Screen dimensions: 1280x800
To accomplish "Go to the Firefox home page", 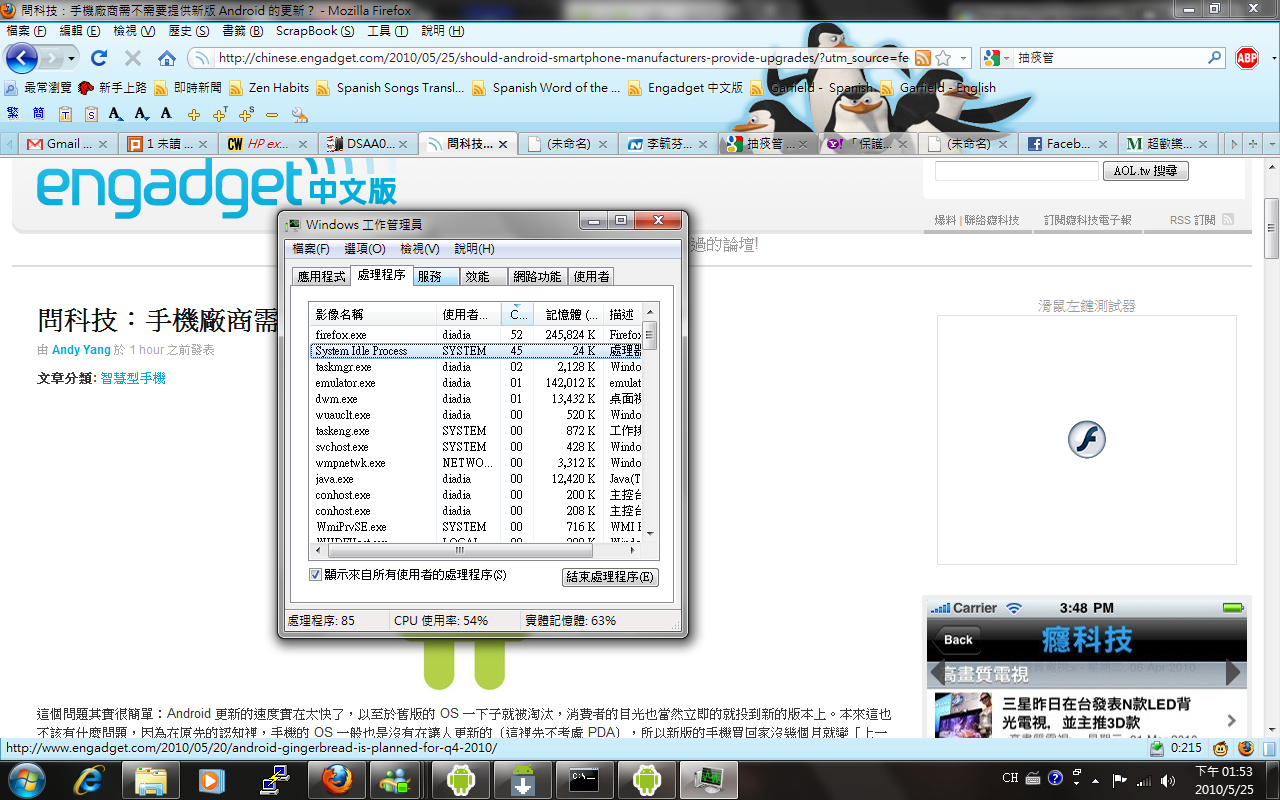I will (167, 58).
